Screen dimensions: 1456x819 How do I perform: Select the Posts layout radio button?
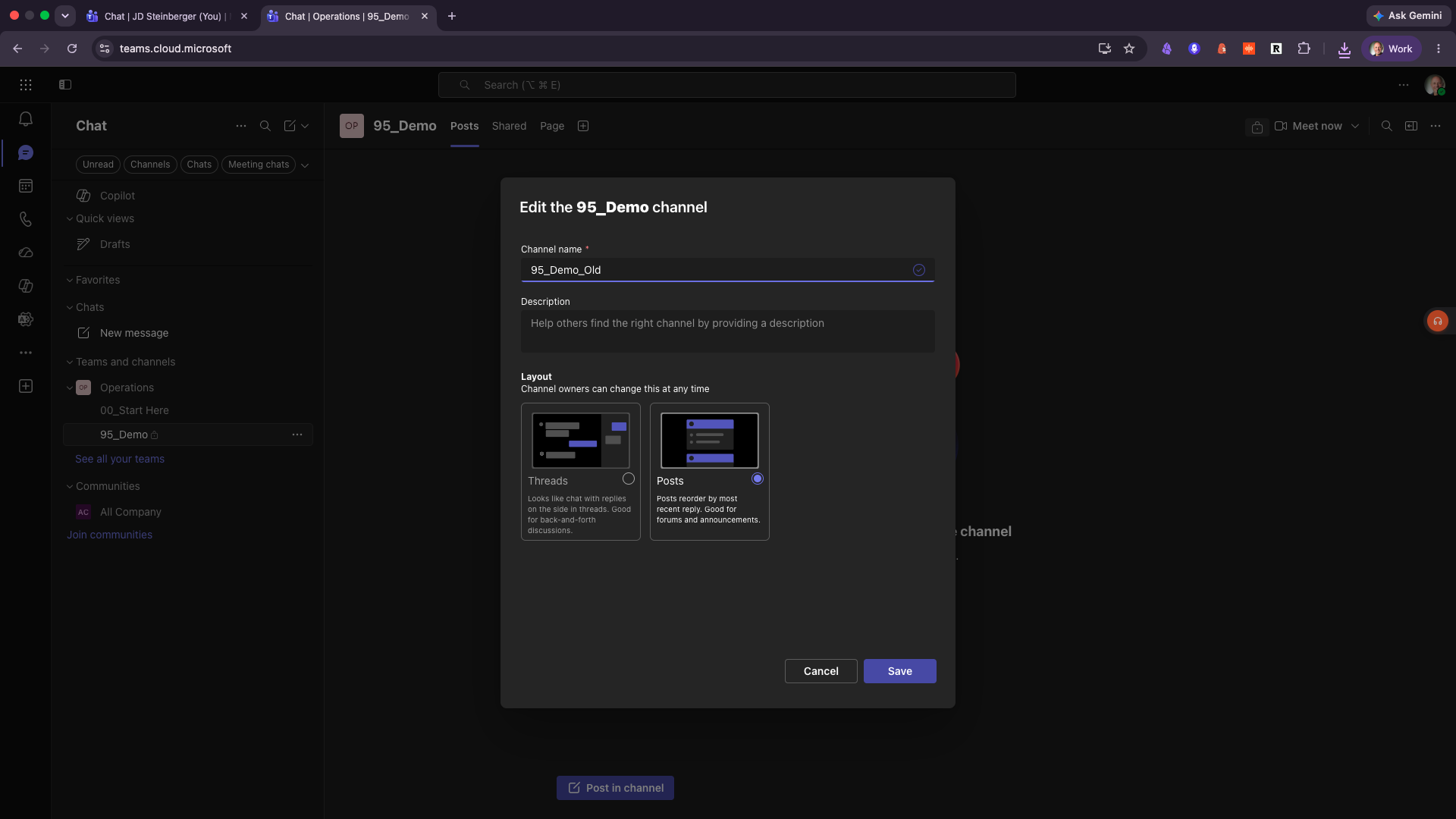pyautogui.click(x=758, y=479)
